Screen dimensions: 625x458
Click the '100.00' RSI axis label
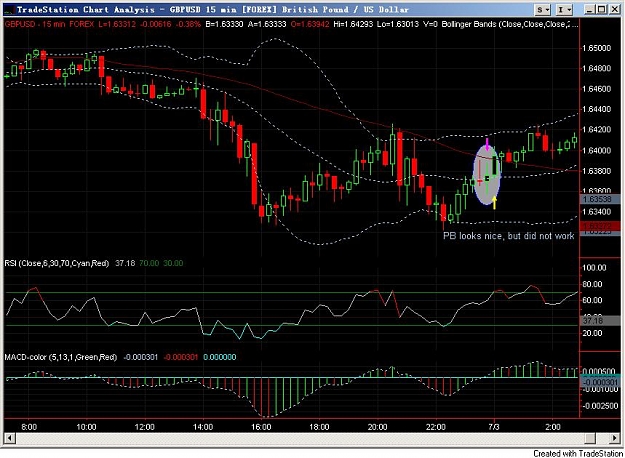coord(596,268)
